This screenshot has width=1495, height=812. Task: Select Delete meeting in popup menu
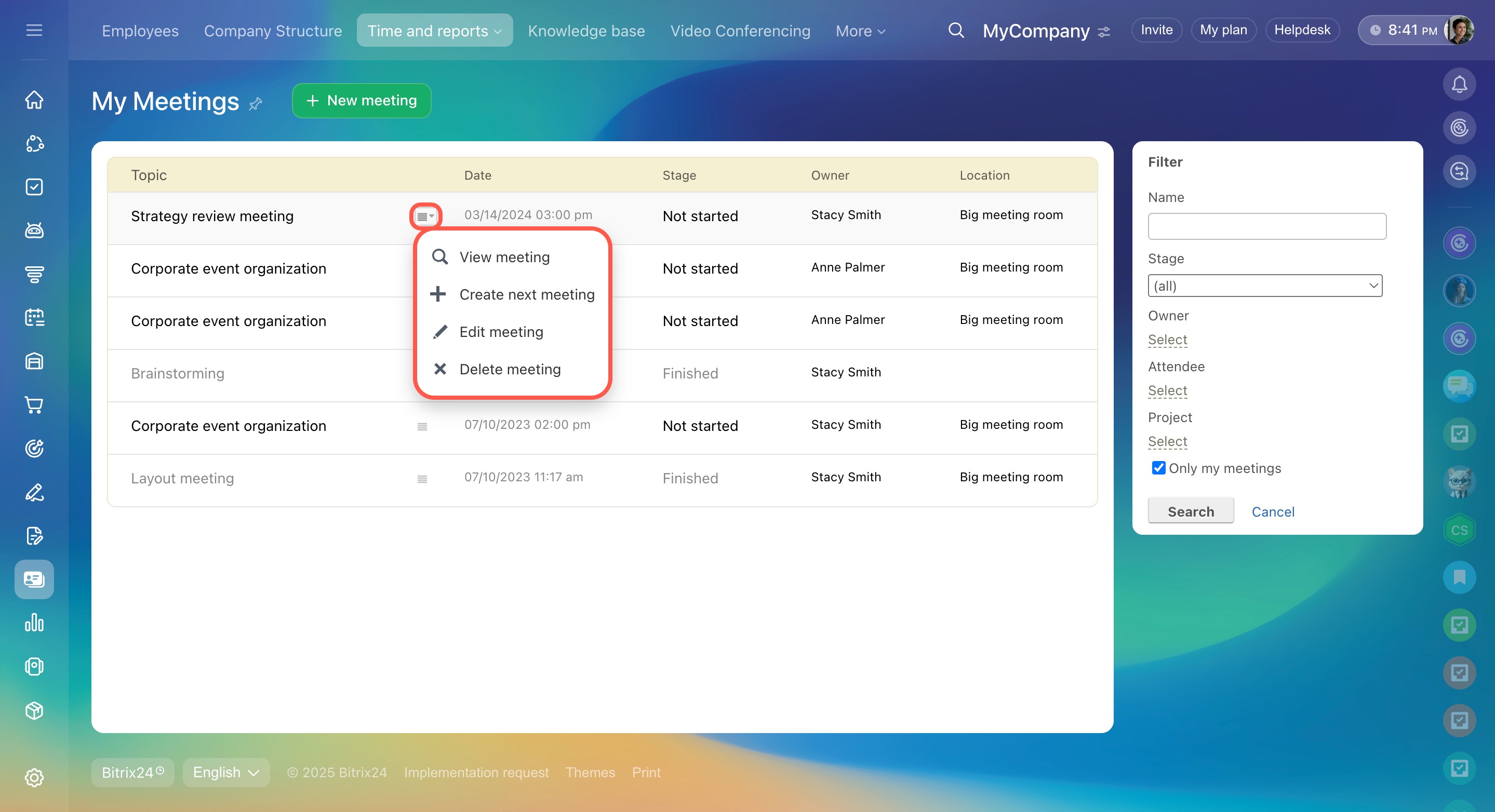(x=510, y=369)
